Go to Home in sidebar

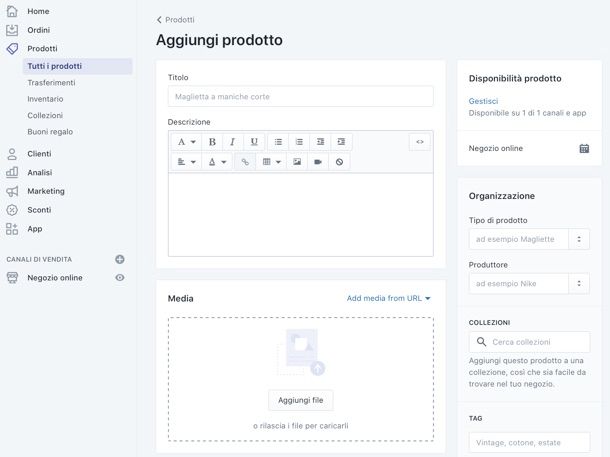(x=38, y=11)
